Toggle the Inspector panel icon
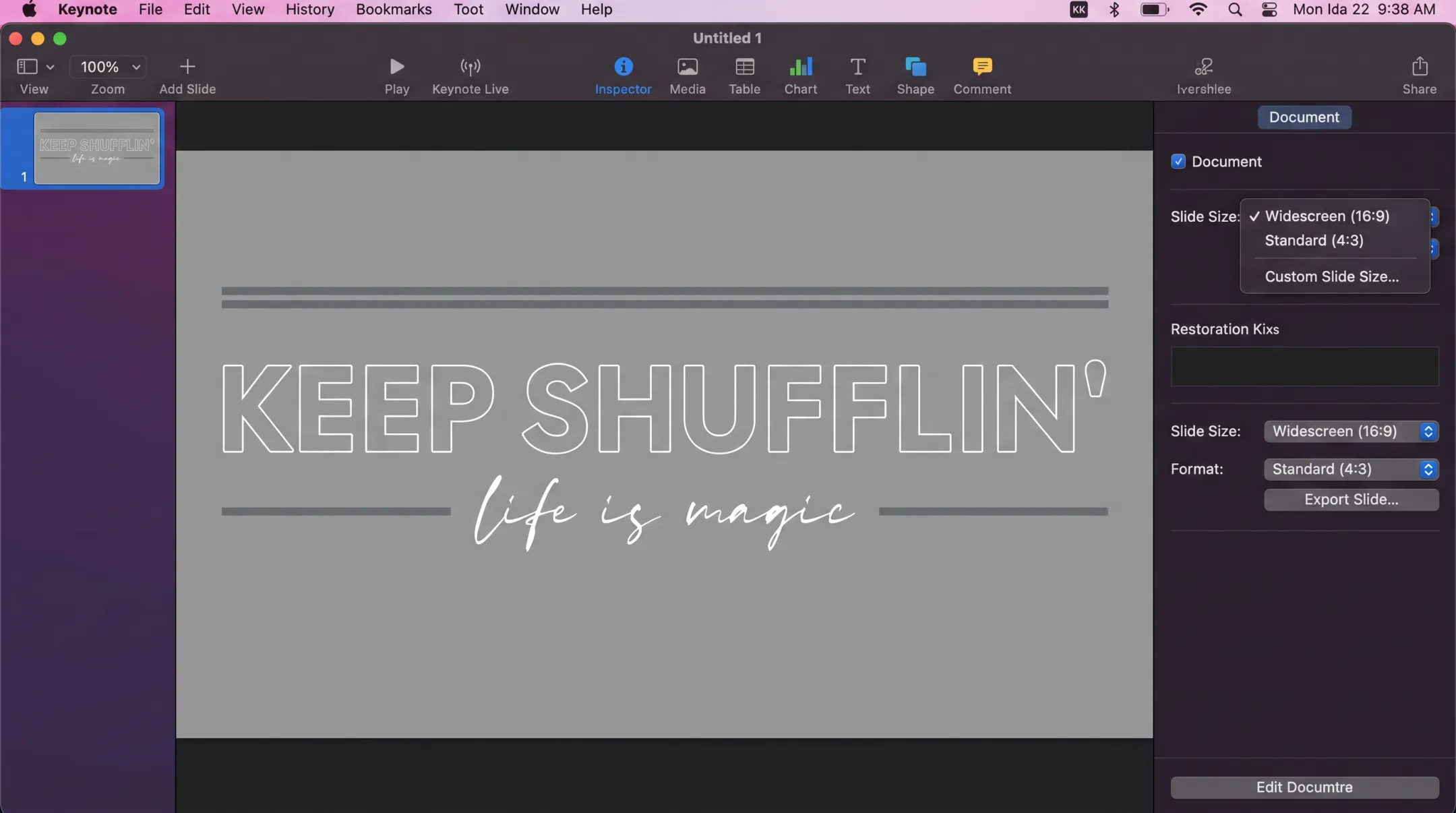 [x=624, y=66]
